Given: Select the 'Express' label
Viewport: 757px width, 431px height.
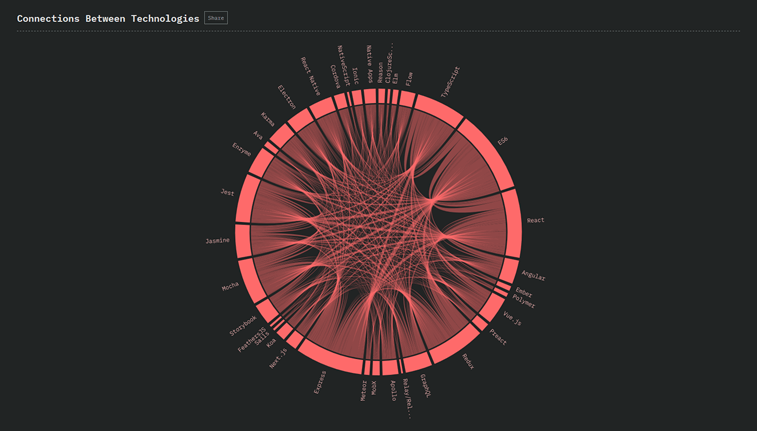Looking at the screenshot, I should (320, 383).
